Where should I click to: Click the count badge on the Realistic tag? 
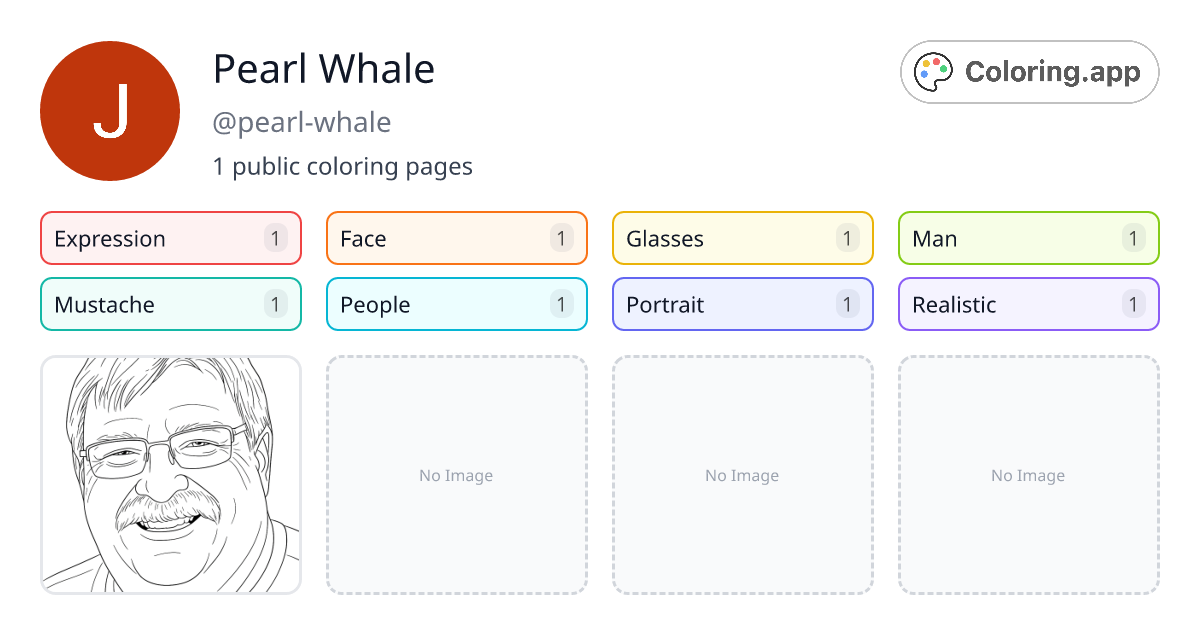pyautogui.click(x=1133, y=304)
